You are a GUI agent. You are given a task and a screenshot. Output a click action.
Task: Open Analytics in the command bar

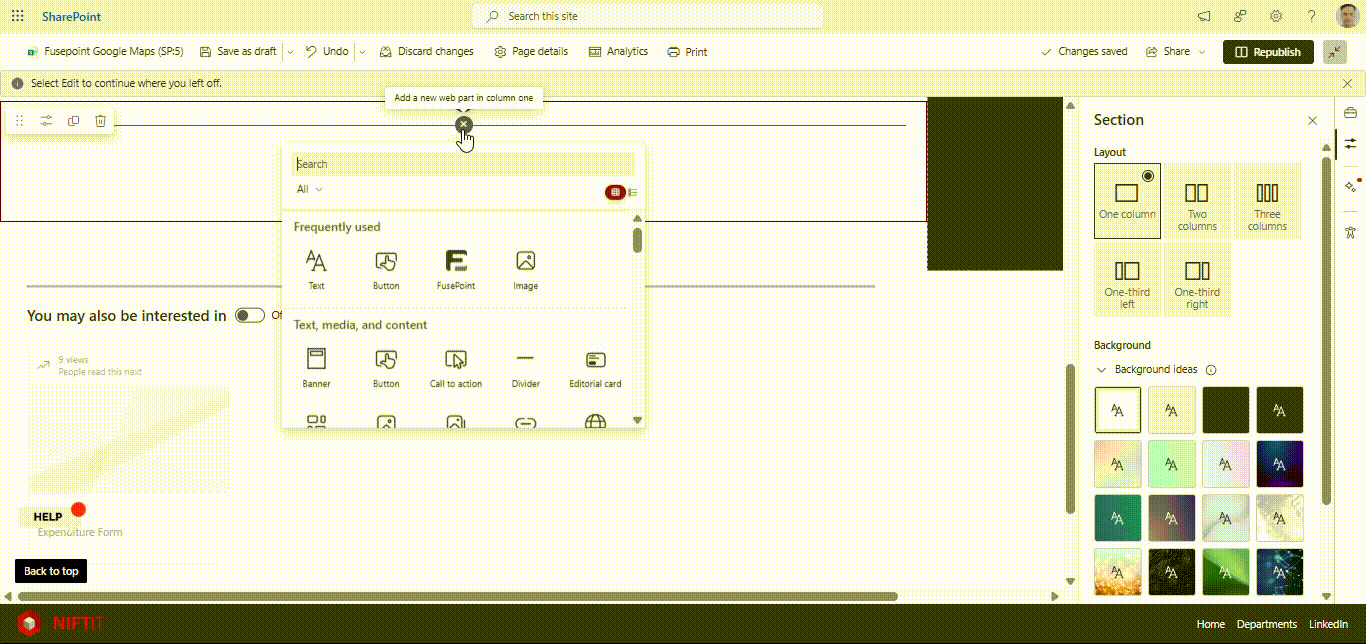tap(618, 52)
